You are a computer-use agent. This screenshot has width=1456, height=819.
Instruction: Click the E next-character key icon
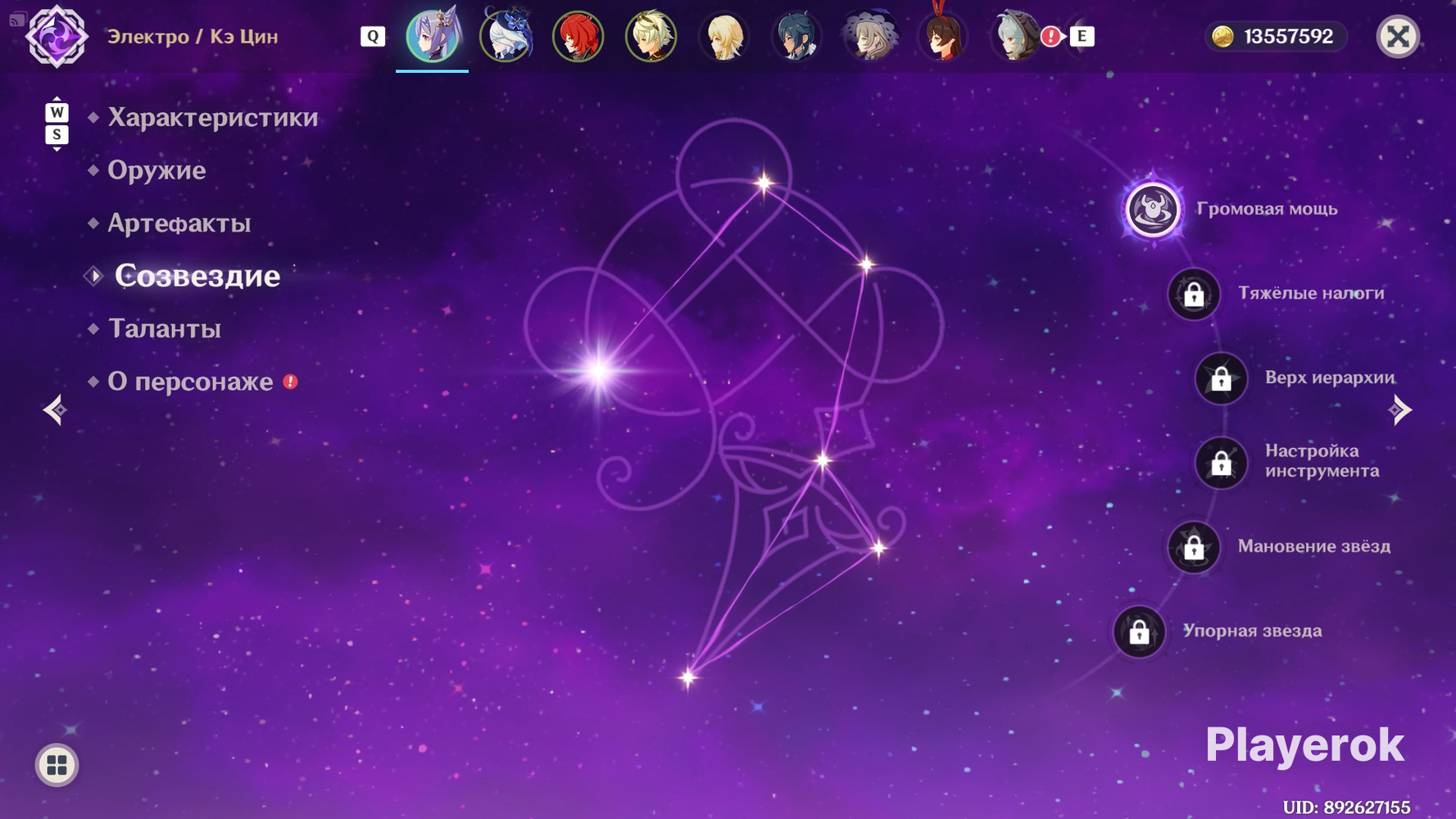point(1082,36)
